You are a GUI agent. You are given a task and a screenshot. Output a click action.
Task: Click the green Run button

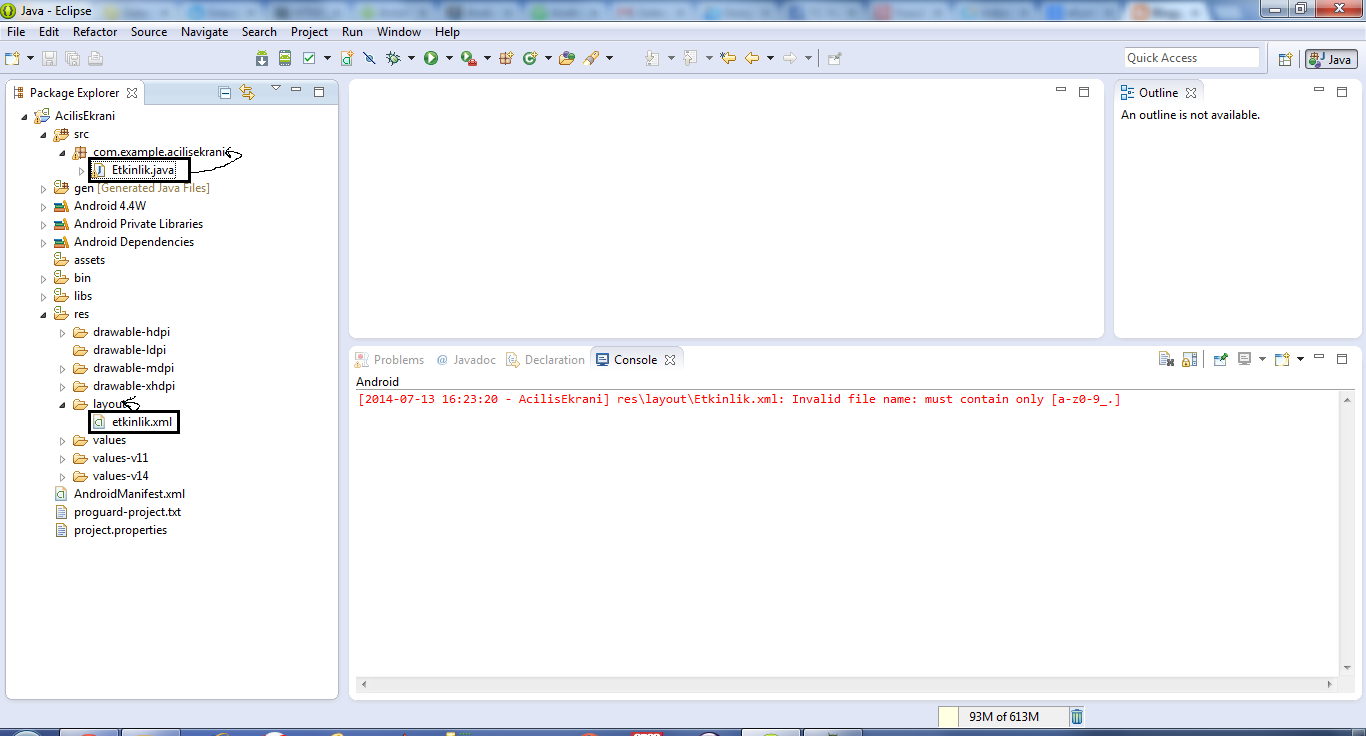(431, 58)
